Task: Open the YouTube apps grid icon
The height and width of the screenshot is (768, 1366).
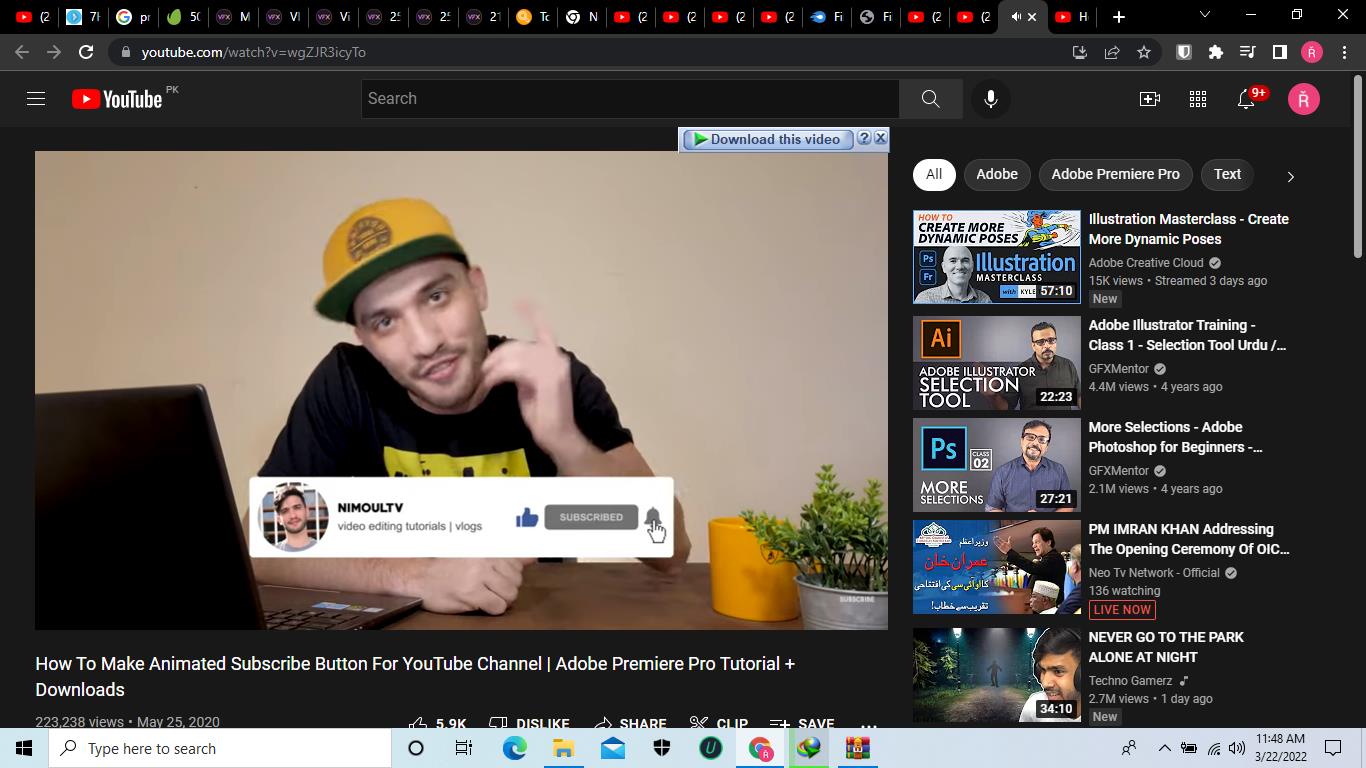Action: click(x=1197, y=98)
